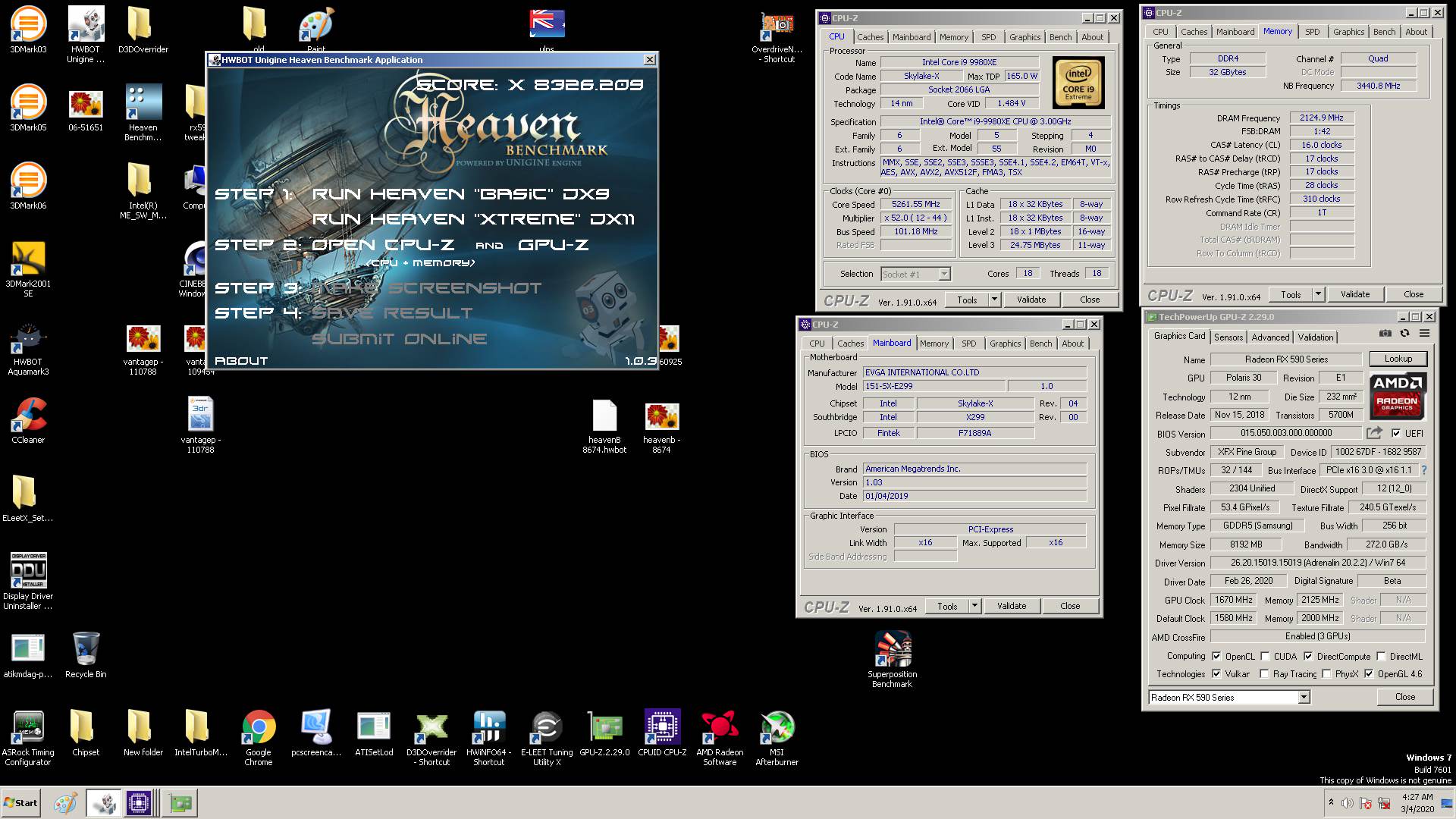Select the 3DMark2001 SE desktop icon
This screenshot has width=1456, height=819.
pyautogui.click(x=28, y=269)
